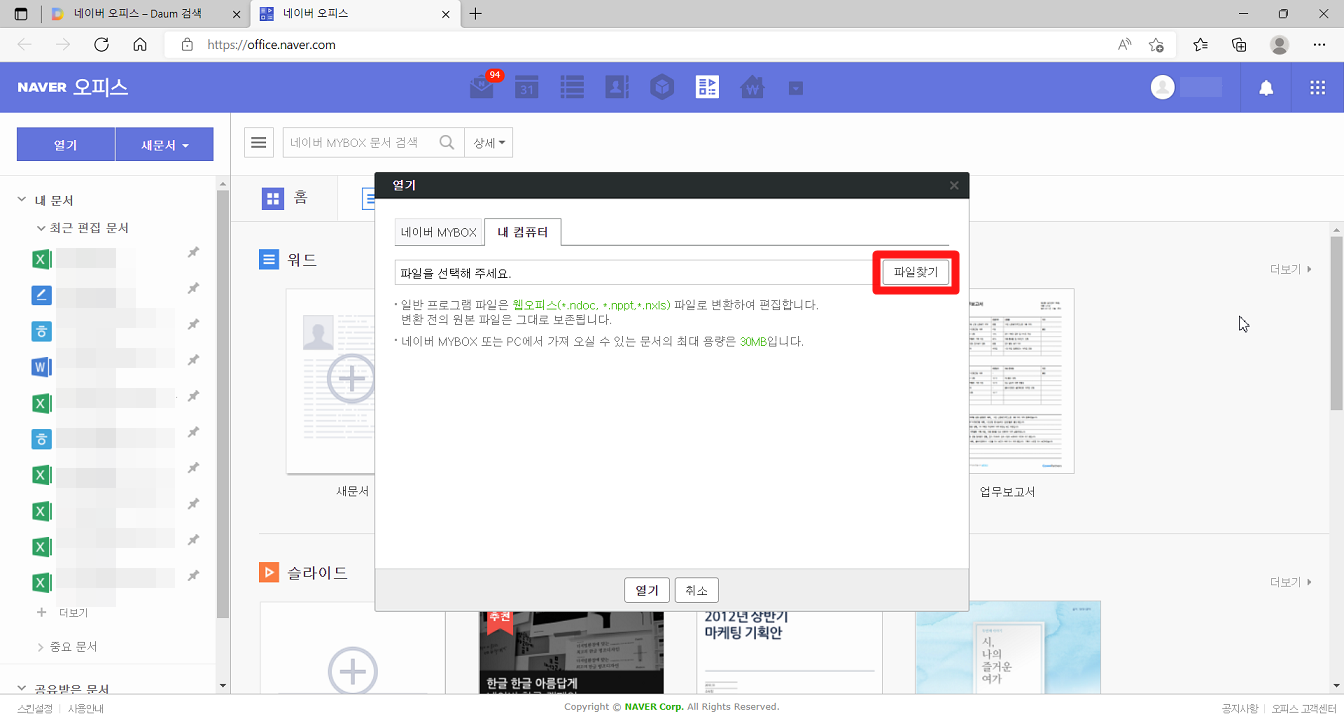The height and width of the screenshot is (721, 1344).
Task: Open Naver Mail with 94 badge
Action: [x=483, y=88]
